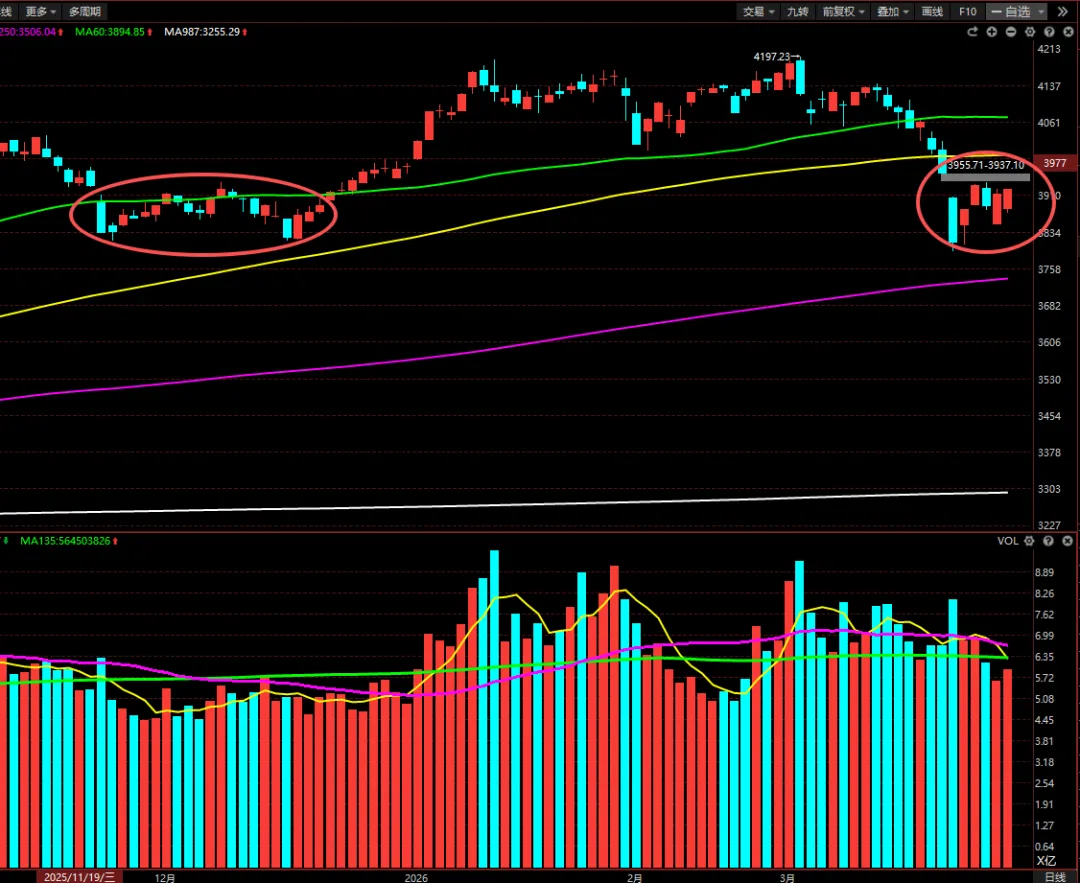Open the 自选 watchlist dropdown
The image size is (1080, 883).
pyautogui.click(x=1017, y=12)
